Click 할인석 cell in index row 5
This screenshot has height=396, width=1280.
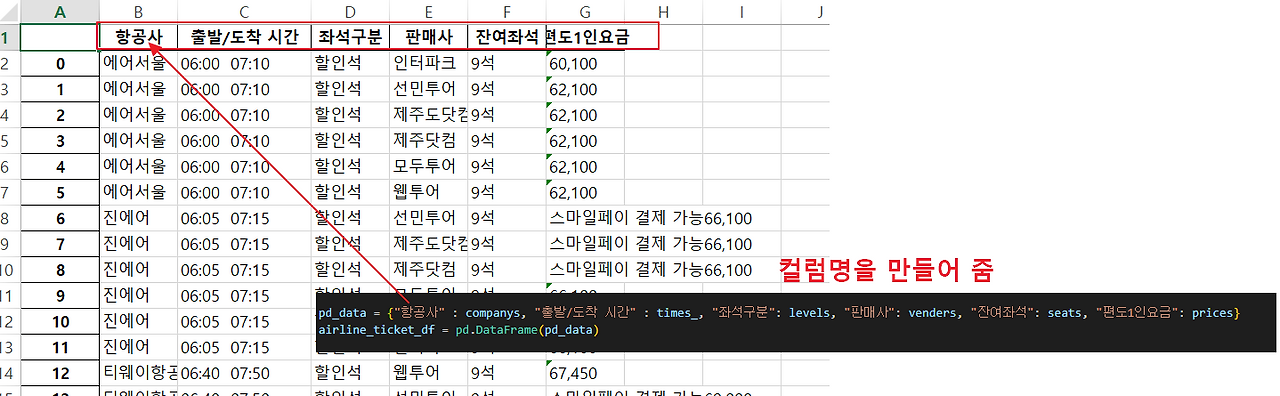[x=350, y=193]
